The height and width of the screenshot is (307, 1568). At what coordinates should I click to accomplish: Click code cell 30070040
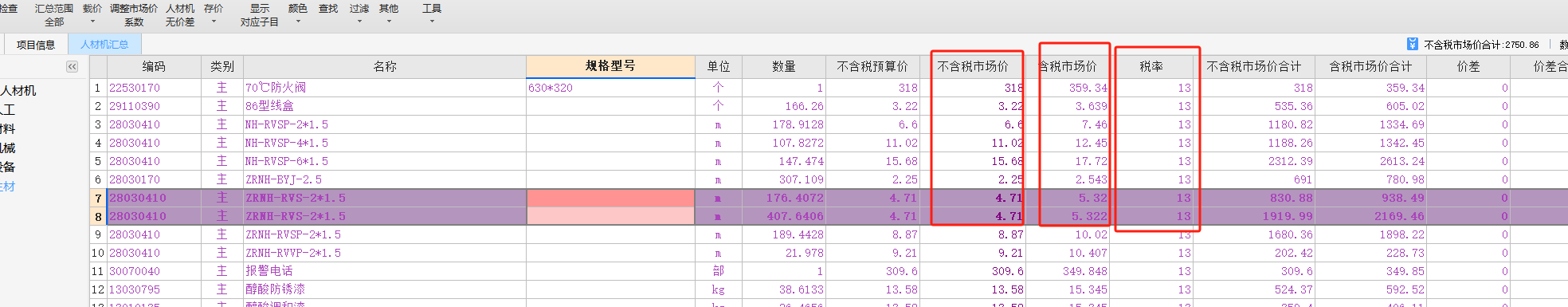tap(154, 271)
